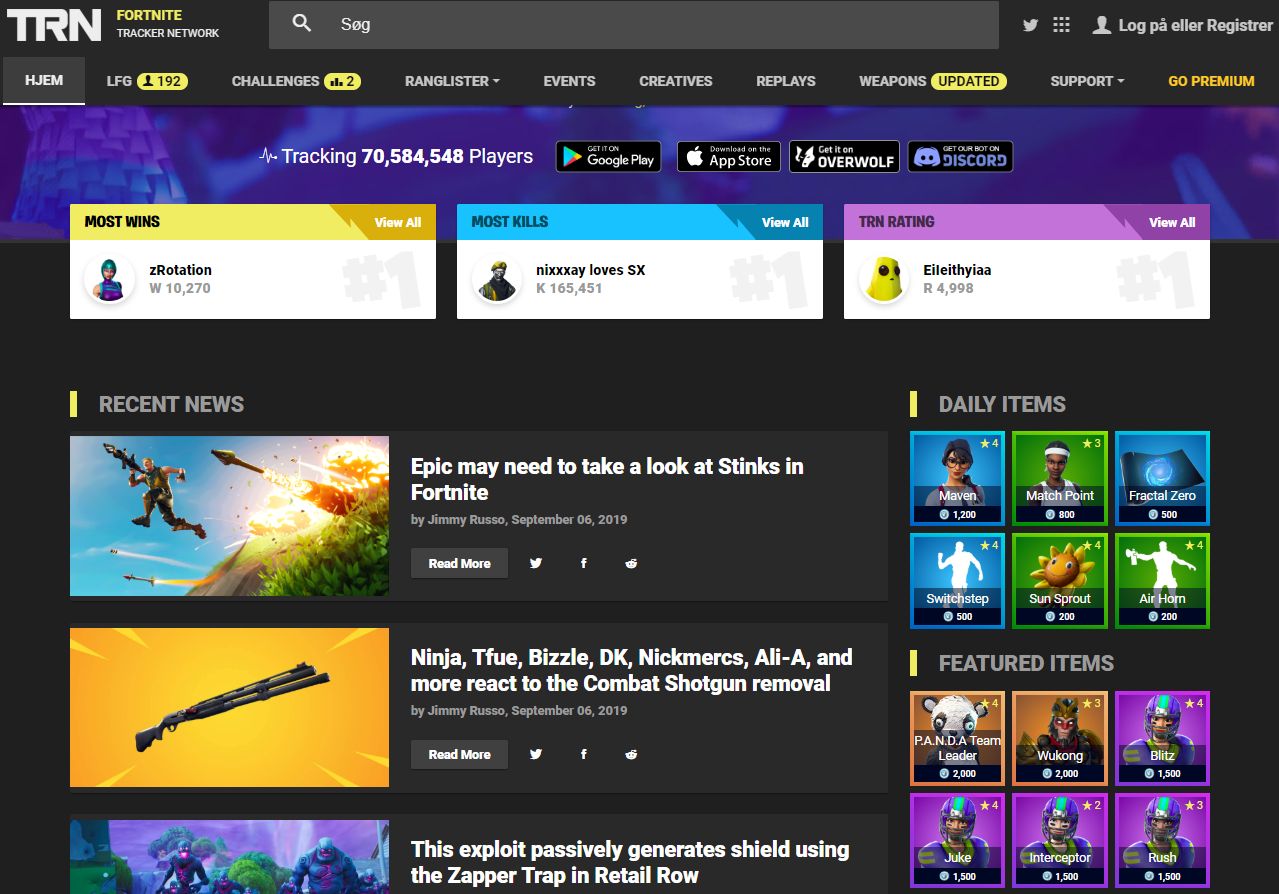
Task: Open the Twitter icon in header
Action: [1031, 25]
